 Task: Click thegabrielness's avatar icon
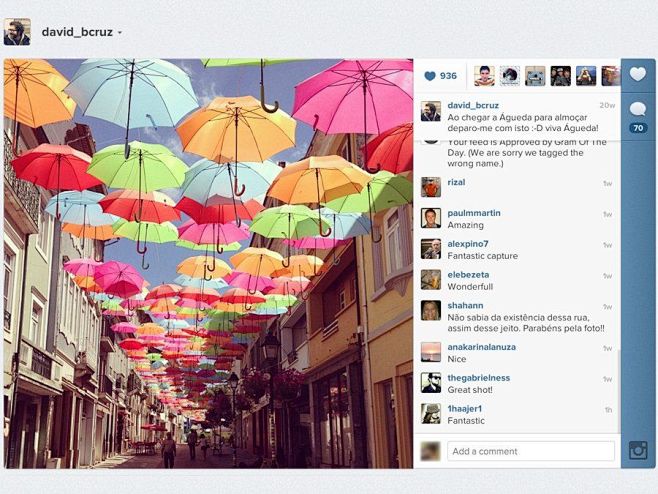click(430, 383)
